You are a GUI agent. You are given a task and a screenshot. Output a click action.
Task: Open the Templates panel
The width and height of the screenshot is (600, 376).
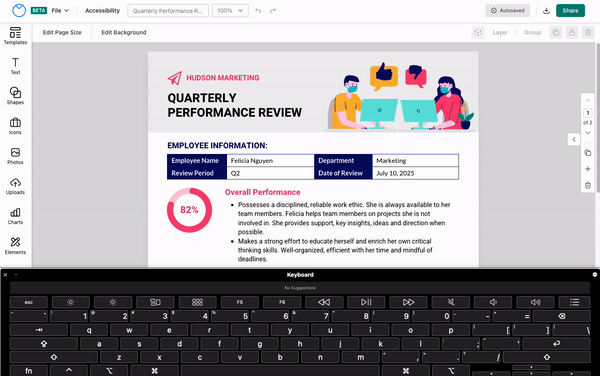[x=15, y=36]
